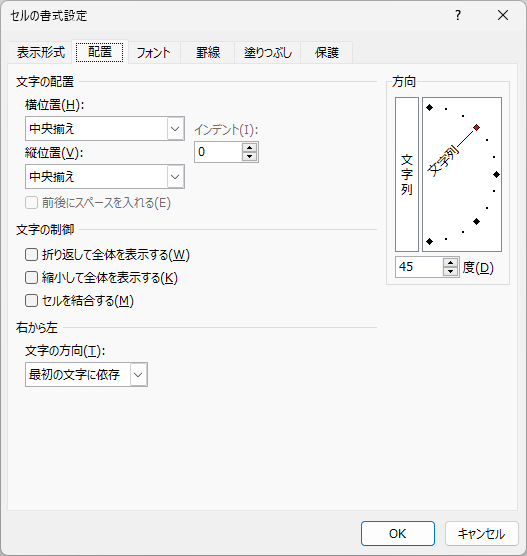Click the top 90-degree diamond marker
The width and height of the screenshot is (527, 556).
tap(429, 107)
